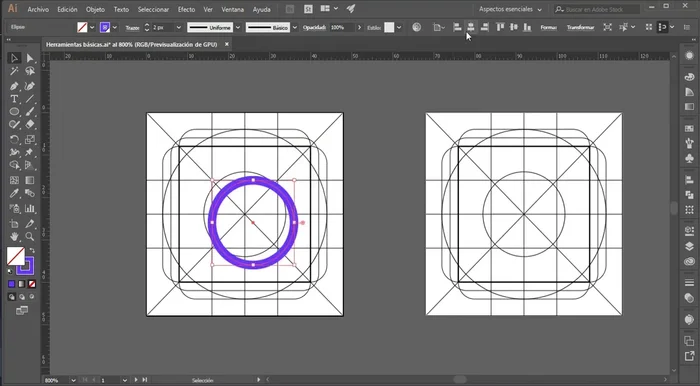Apply solid Color mode button

[x=12, y=284]
